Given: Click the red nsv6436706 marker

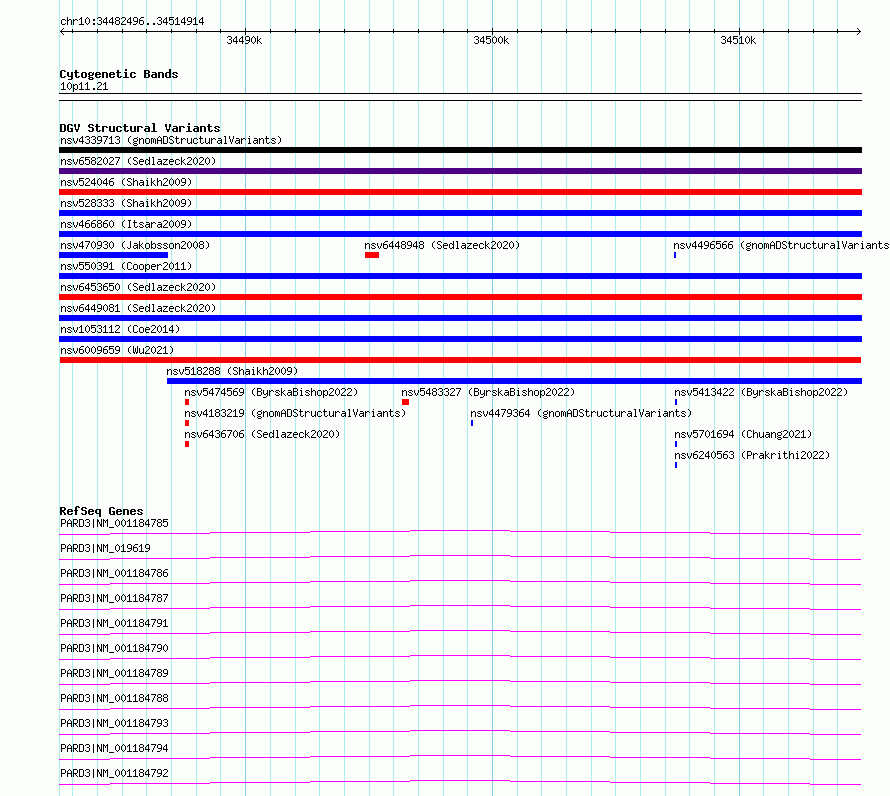Looking at the screenshot, I should coord(187,445).
